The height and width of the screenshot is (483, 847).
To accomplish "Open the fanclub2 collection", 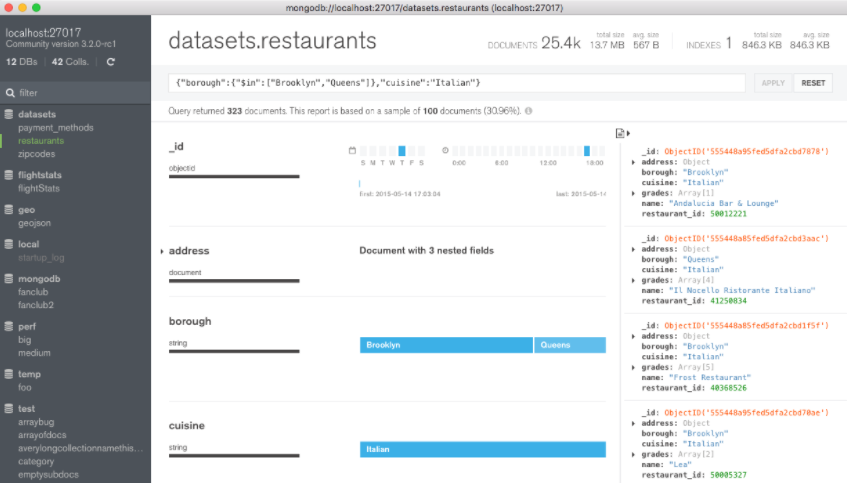I will click(x=36, y=305).
